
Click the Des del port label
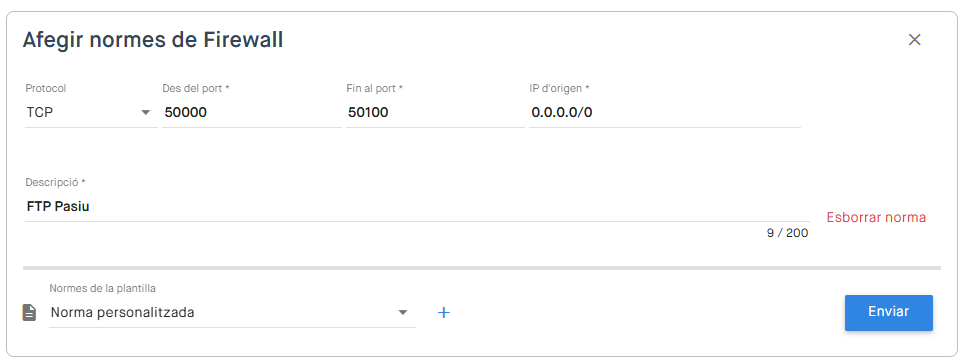click(195, 89)
